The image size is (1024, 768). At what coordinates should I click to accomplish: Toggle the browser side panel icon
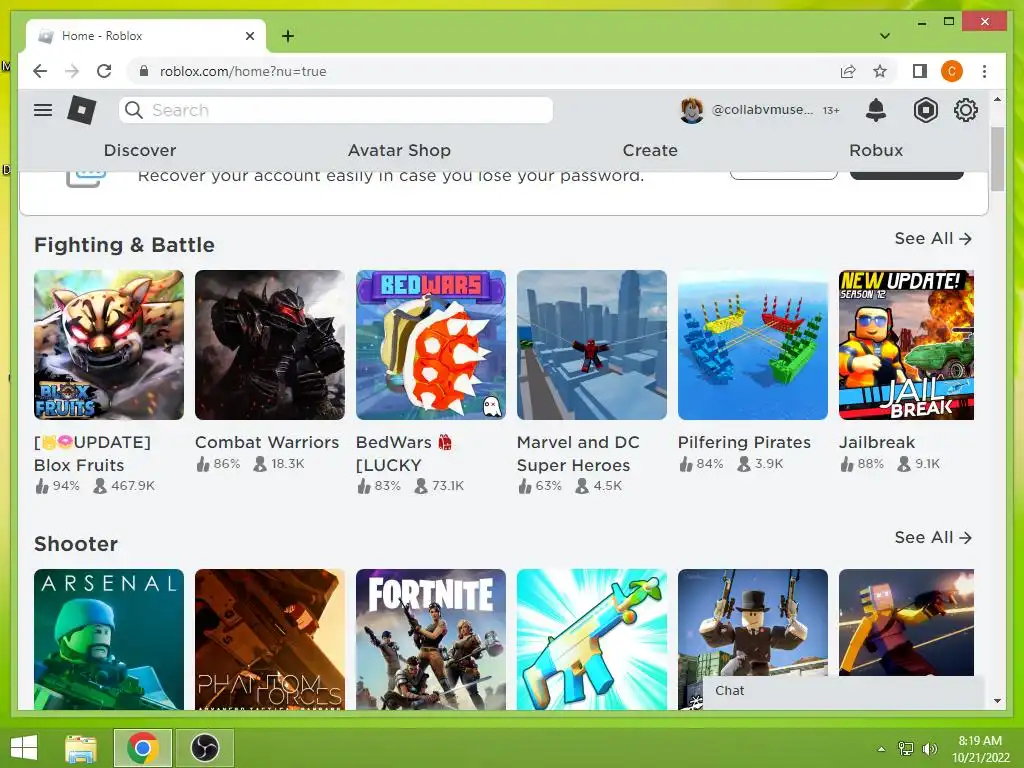[920, 71]
